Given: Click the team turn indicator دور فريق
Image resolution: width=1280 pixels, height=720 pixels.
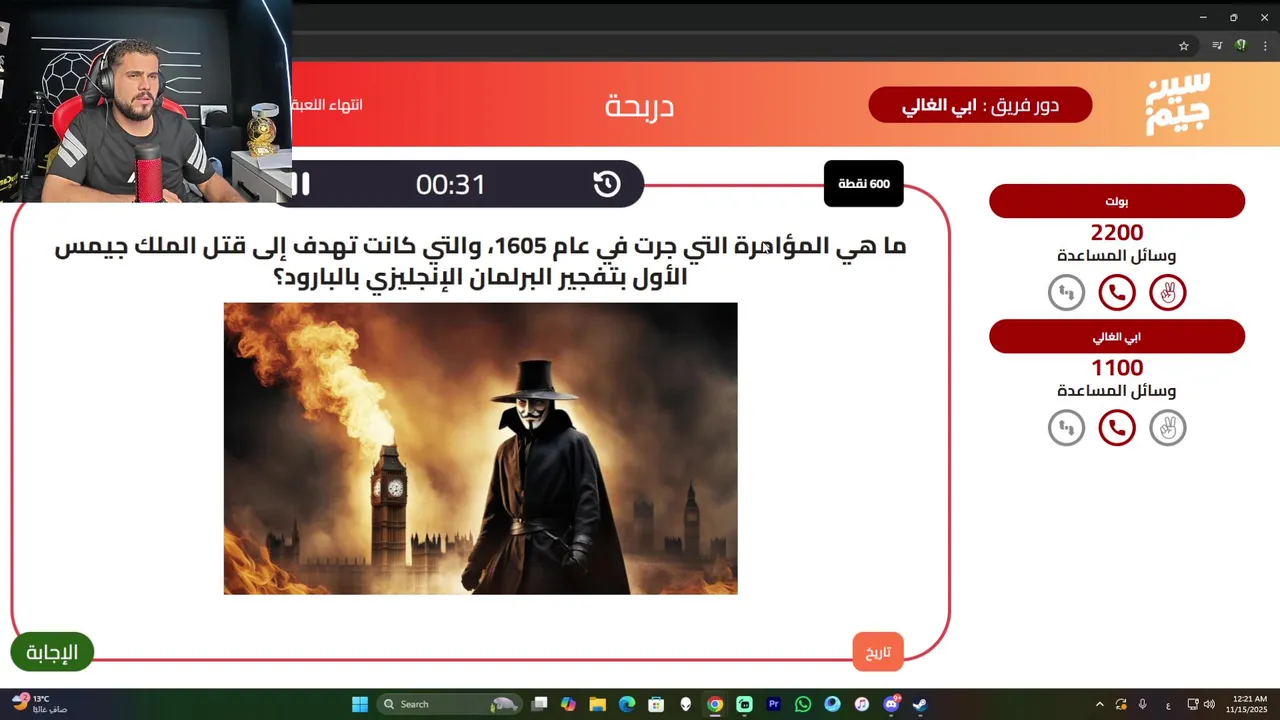Looking at the screenshot, I should (x=980, y=105).
